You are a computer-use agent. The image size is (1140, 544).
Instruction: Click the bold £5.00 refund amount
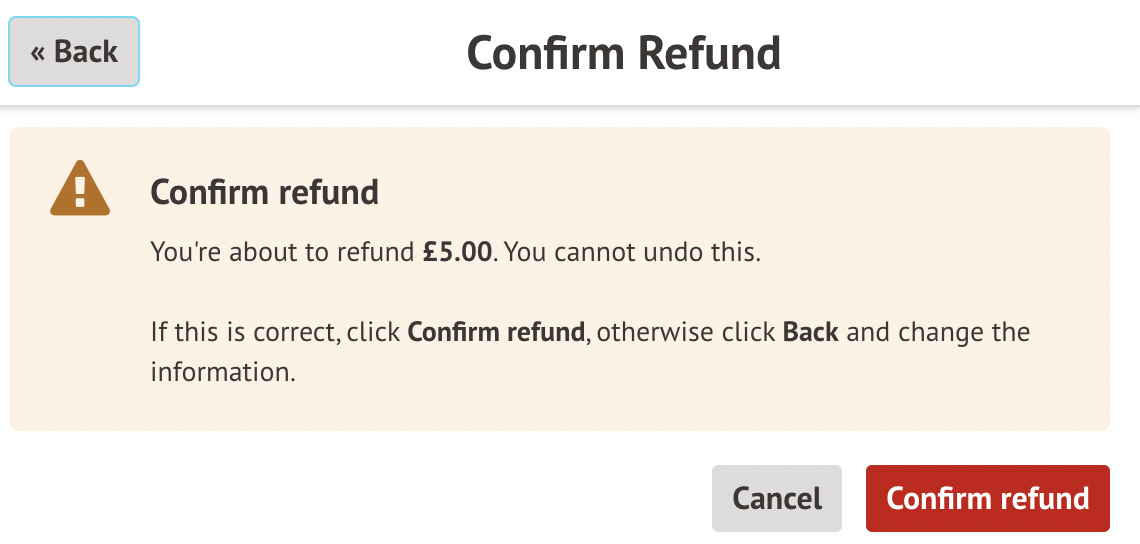(458, 252)
